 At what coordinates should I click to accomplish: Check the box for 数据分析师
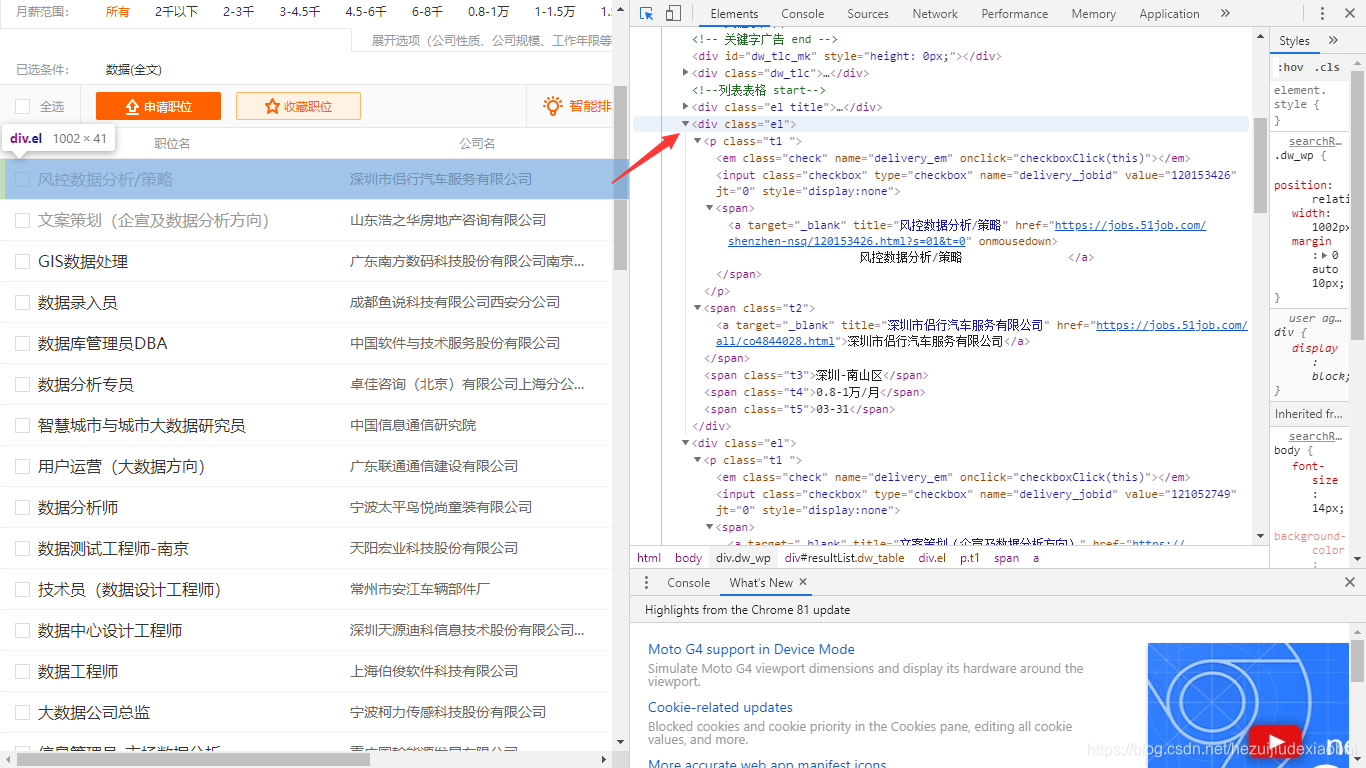(22, 508)
